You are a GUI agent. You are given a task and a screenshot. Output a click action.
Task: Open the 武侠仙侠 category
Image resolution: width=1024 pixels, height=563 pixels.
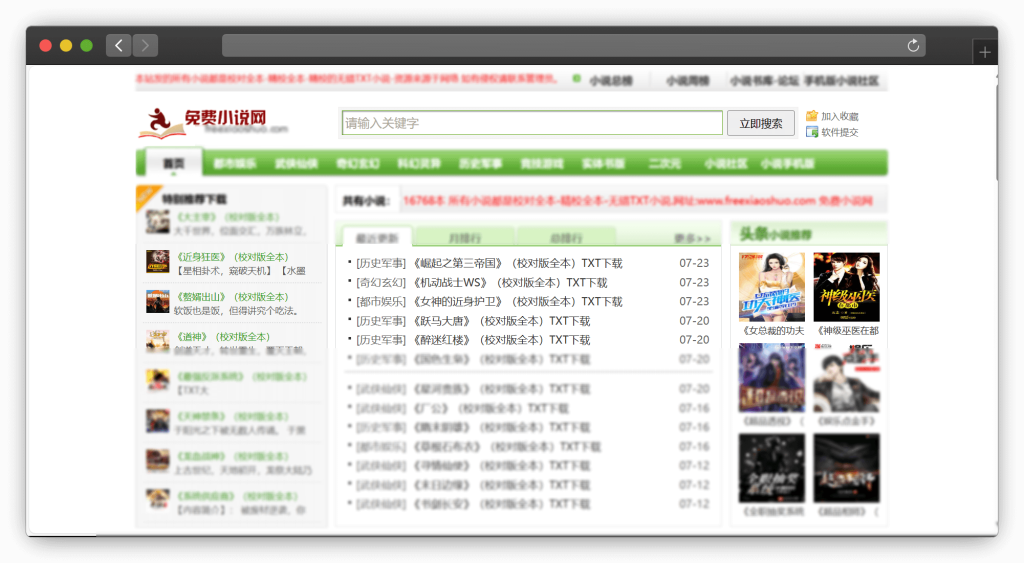tap(296, 163)
